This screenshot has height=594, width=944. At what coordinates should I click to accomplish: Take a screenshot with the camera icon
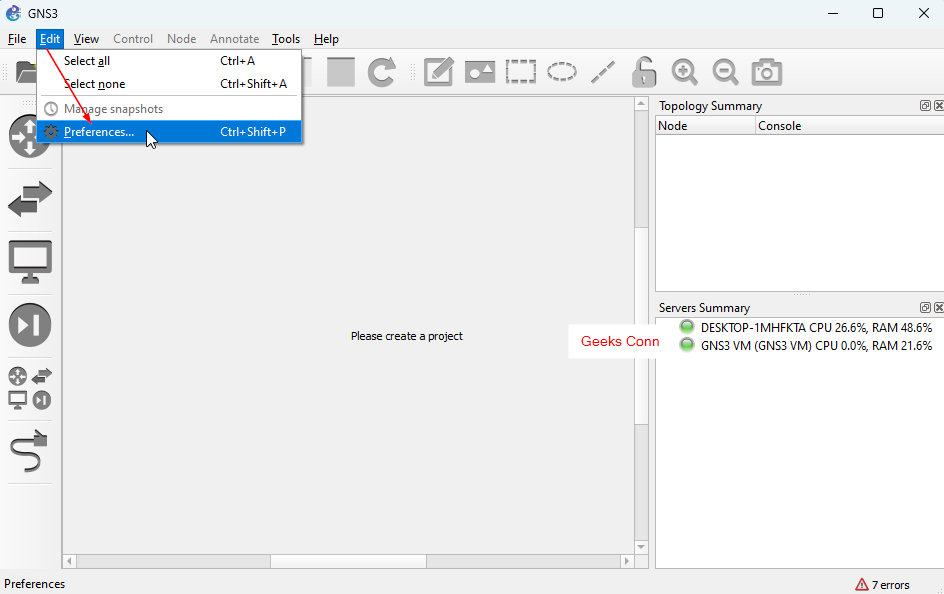click(x=767, y=72)
